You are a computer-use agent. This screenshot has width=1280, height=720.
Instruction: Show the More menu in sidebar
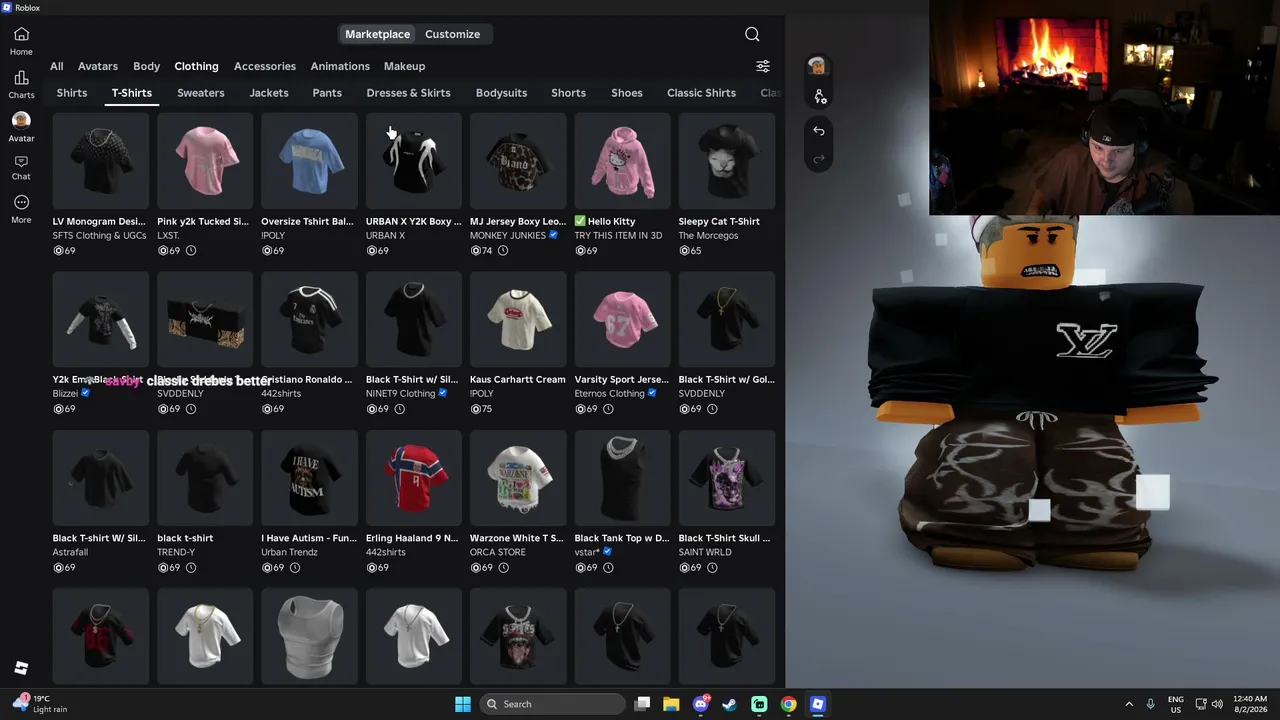coord(21,209)
